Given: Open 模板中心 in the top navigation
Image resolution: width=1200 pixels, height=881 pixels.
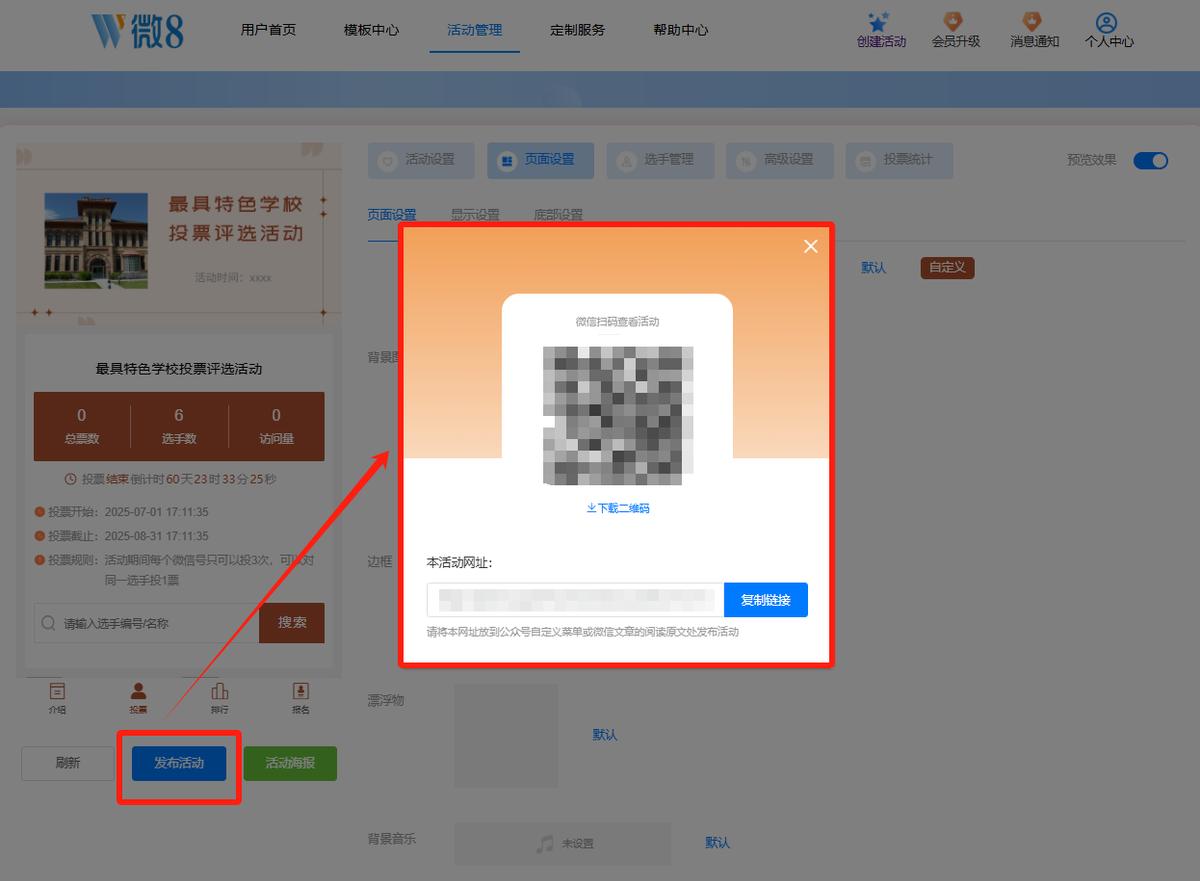Looking at the screenshot, I should 371,30.
